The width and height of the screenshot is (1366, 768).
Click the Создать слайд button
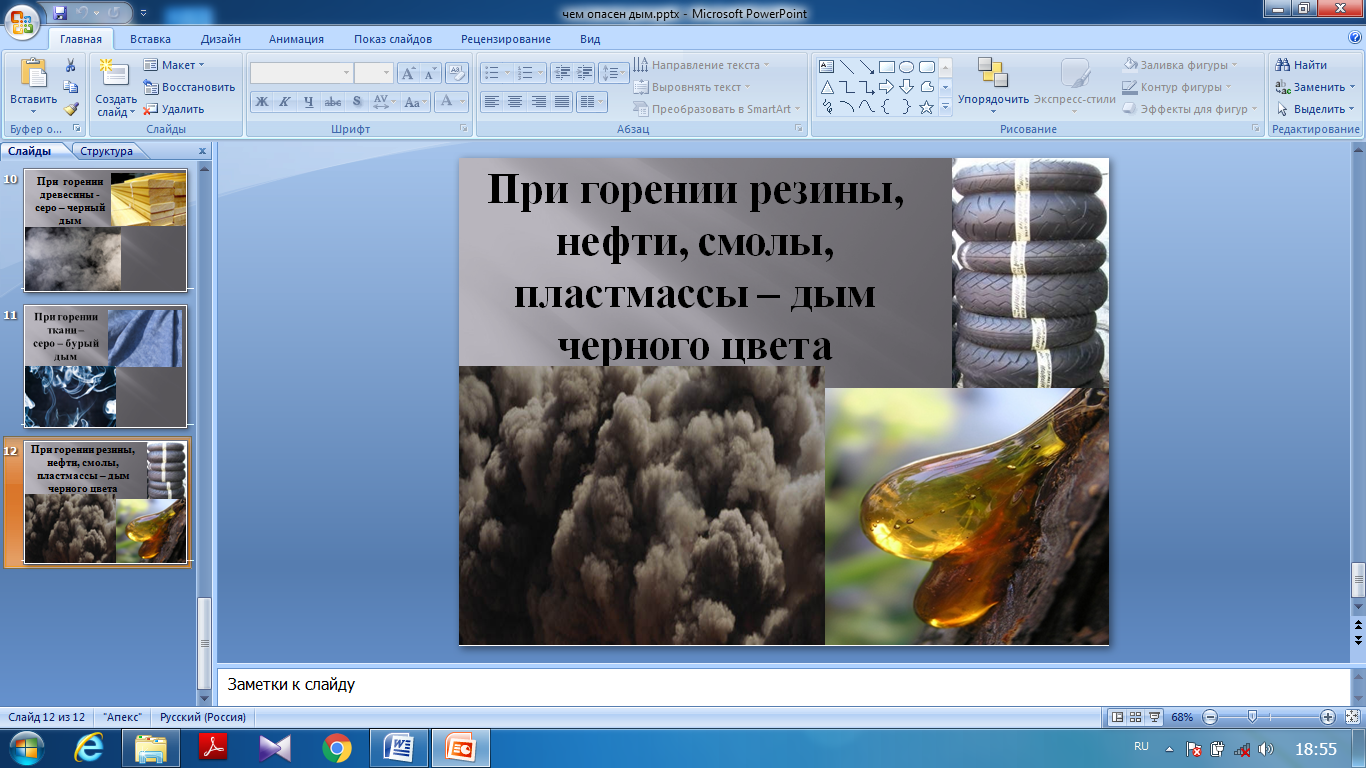tap(116, 88)
